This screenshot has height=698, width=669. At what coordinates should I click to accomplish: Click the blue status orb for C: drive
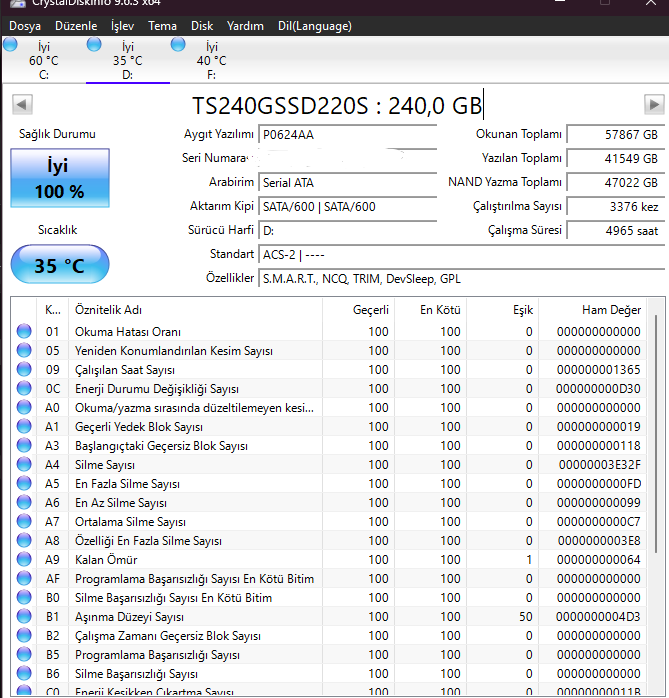click(x=10, y=45)
